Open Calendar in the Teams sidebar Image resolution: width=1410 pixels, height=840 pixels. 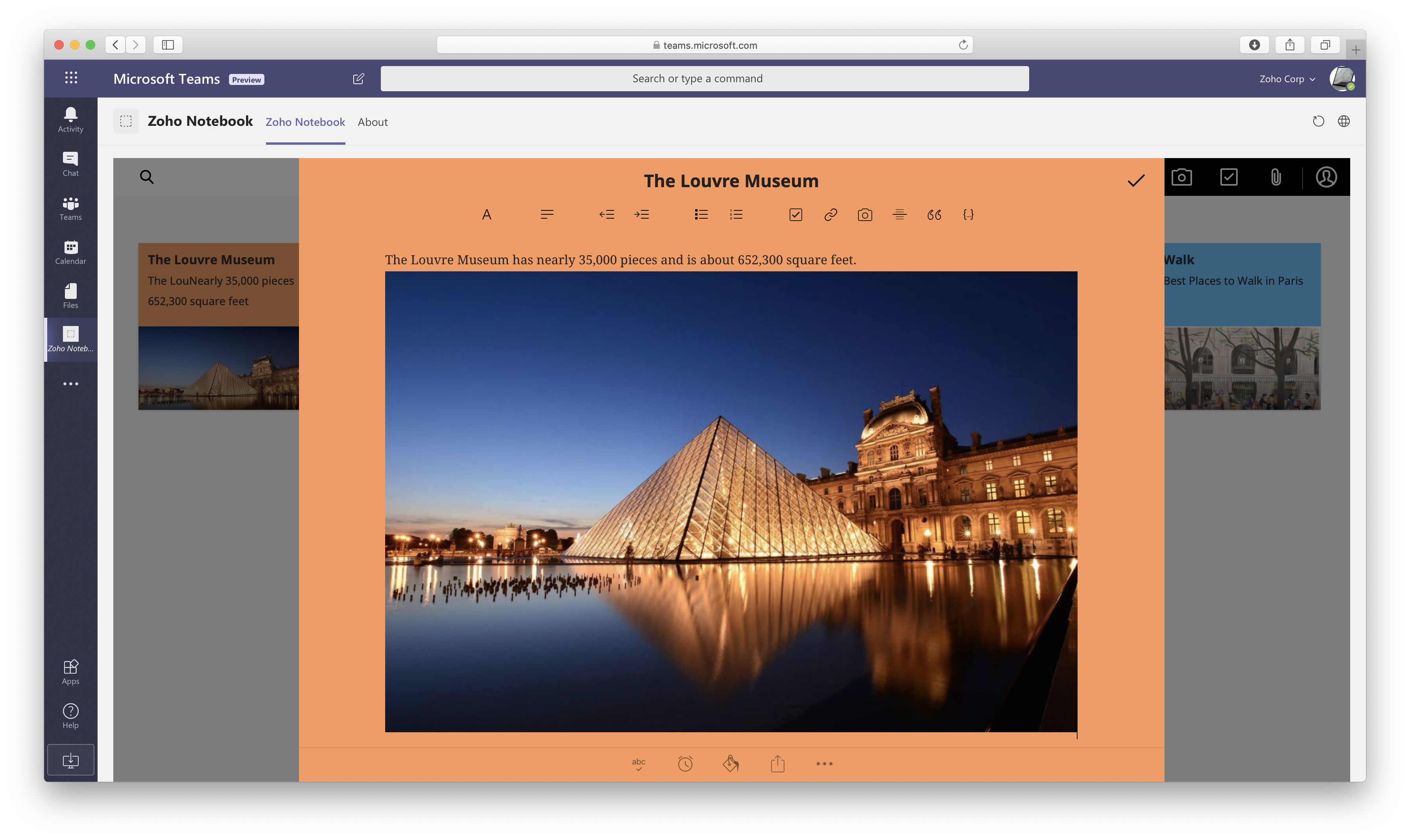coord(71,252)
